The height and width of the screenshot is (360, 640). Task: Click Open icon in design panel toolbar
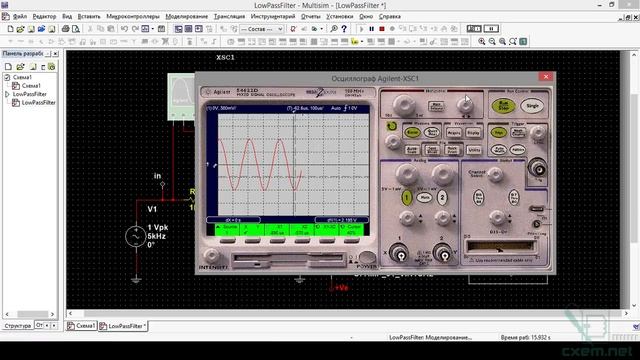point(20,67)
